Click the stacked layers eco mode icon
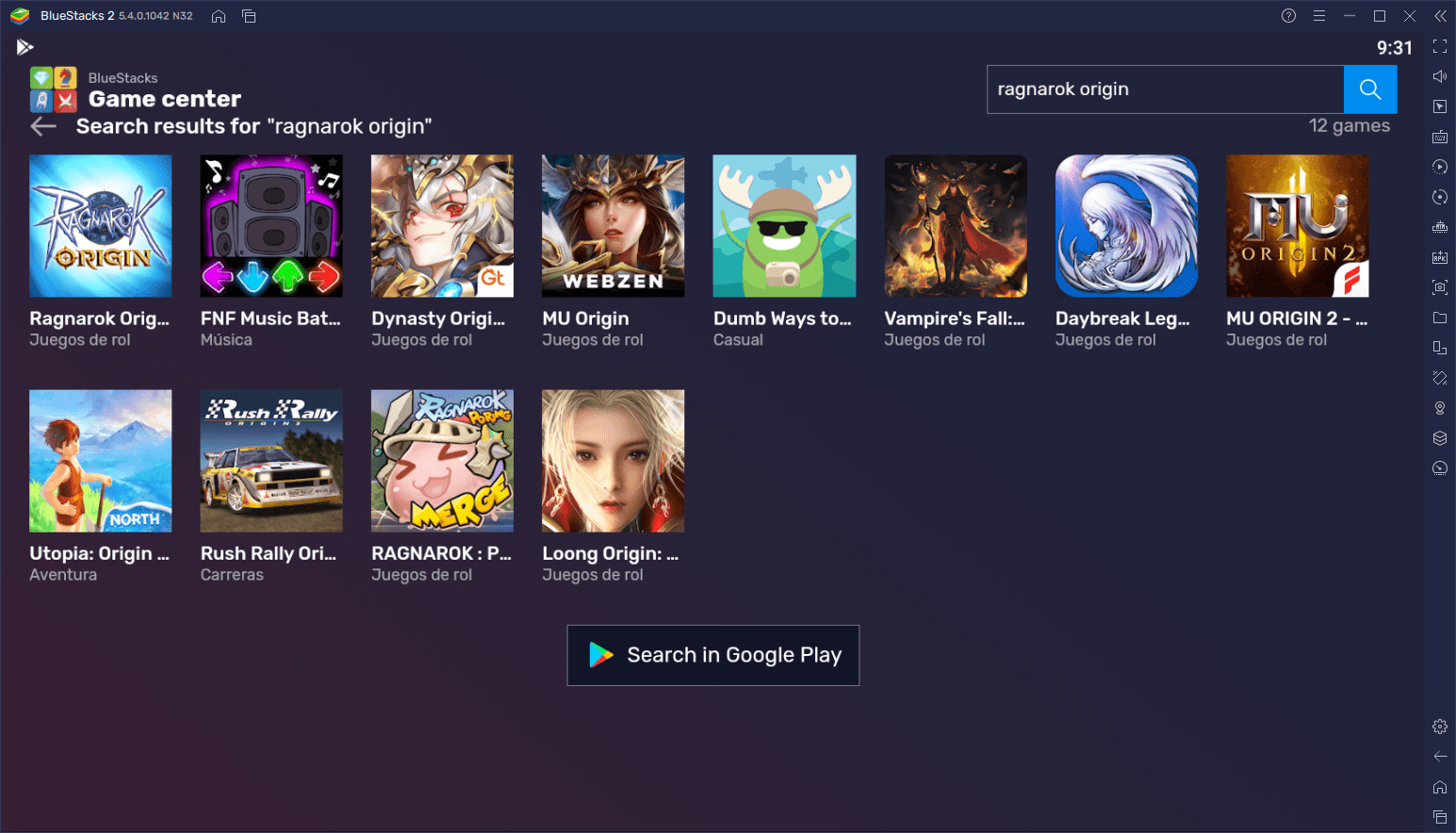 pyautogui.click(x=1440, y=438)
